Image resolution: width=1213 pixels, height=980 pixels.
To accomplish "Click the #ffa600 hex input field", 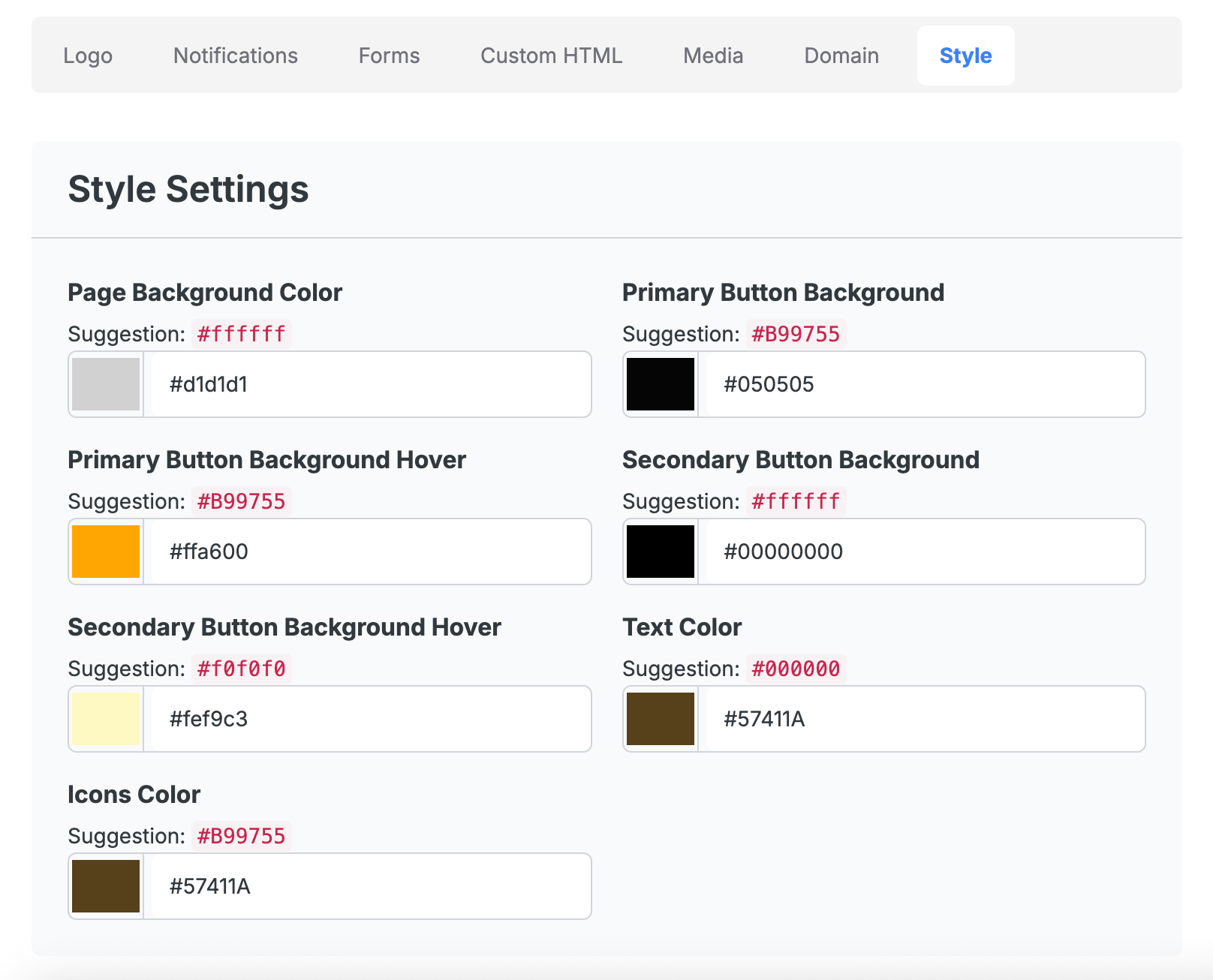I will [x=371, y=552].
